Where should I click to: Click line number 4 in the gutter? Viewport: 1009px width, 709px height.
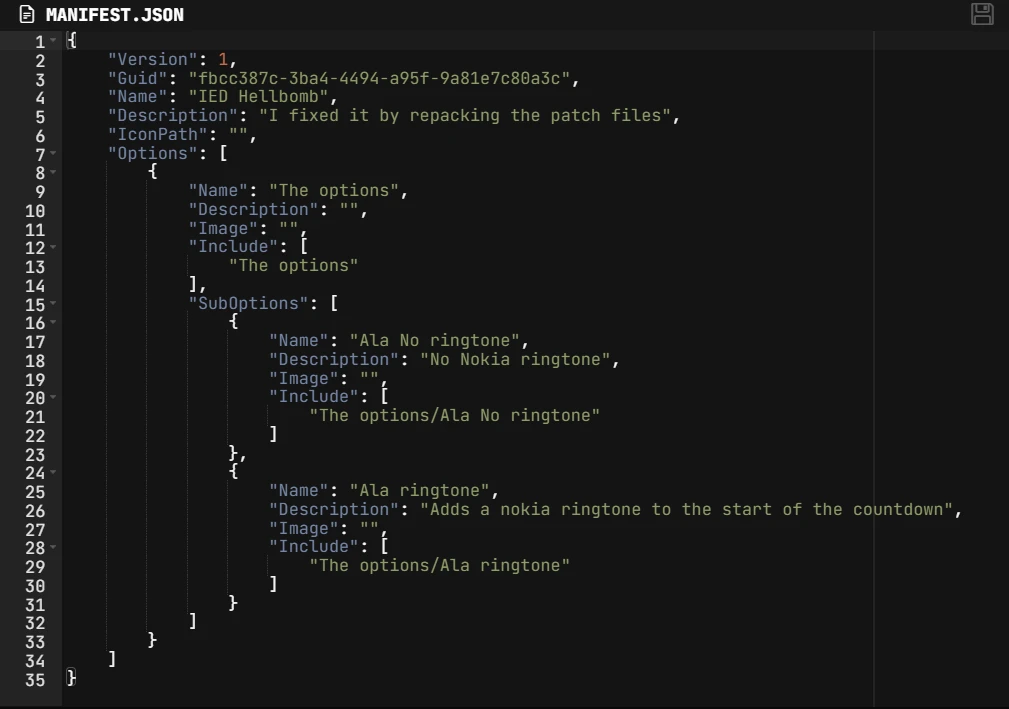pyautogui.click(x=40, y=98)
